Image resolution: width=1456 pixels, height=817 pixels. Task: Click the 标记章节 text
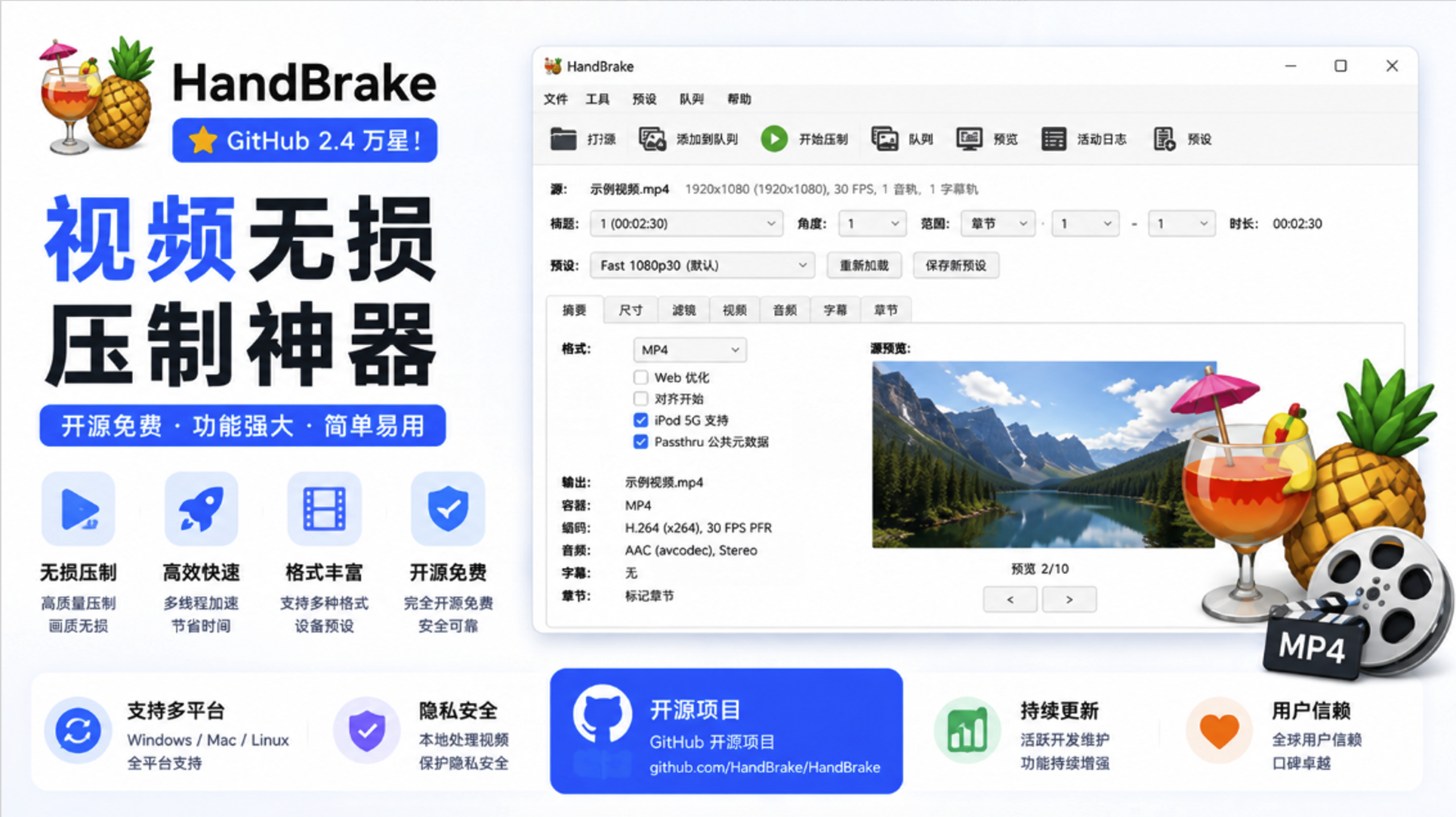(x=650, y=596)
